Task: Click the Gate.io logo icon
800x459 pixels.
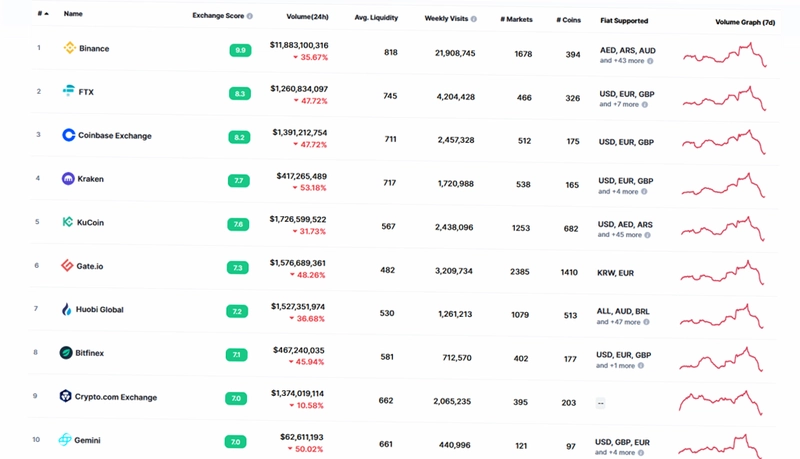Action: click(x=67, y=265)
